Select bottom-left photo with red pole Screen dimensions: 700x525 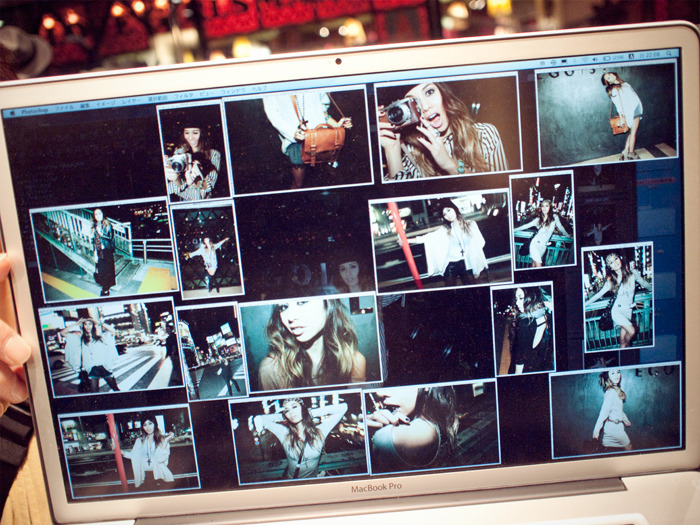[129, 452]
